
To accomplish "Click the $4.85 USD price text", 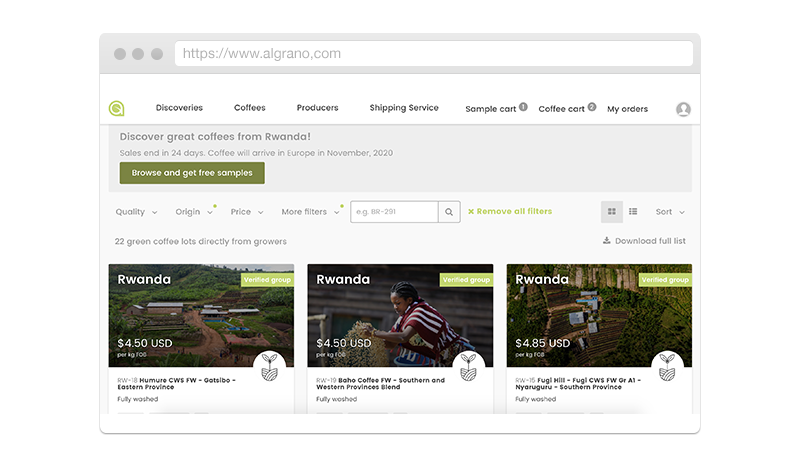I will pyautogui.click(x=542, y=343).
